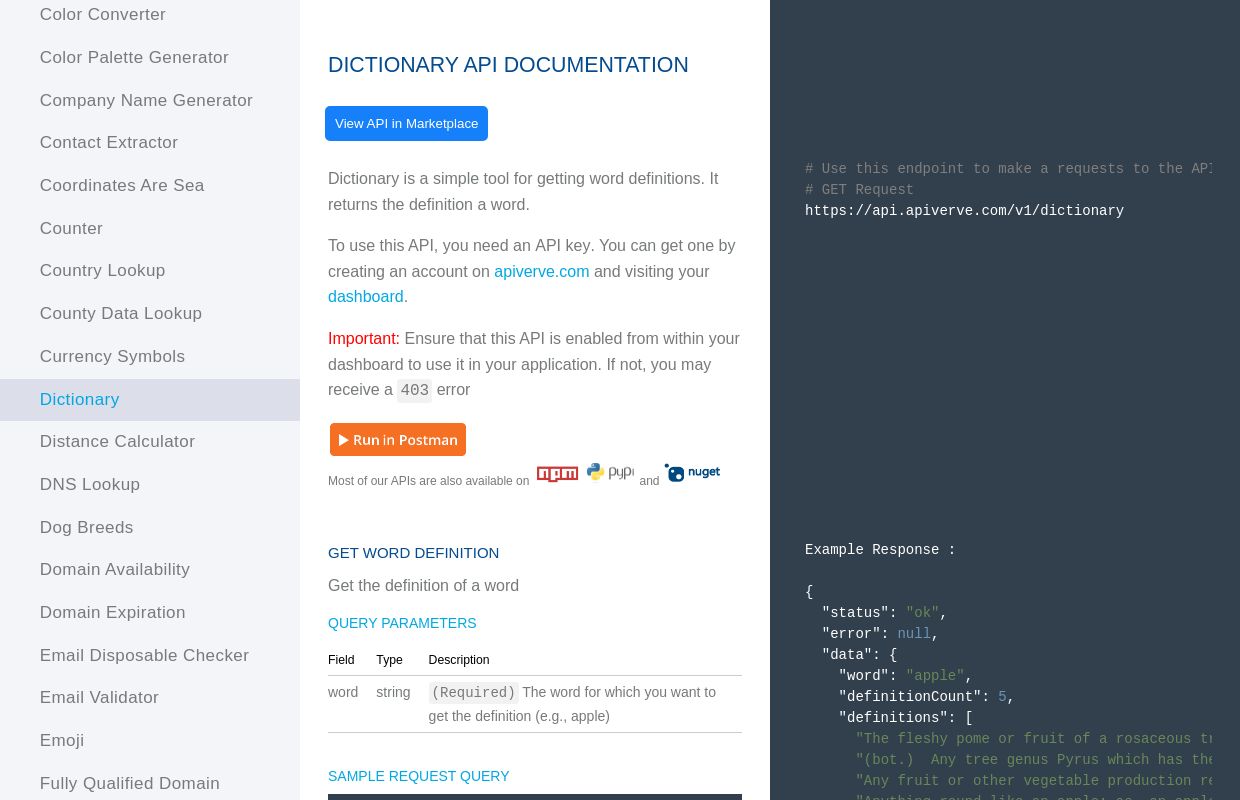Open the apiverve.com link

click(542, 271)
